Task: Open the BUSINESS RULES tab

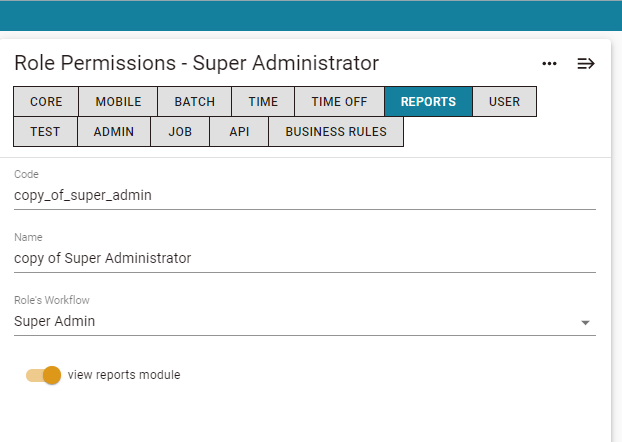Action: point(336,132)
